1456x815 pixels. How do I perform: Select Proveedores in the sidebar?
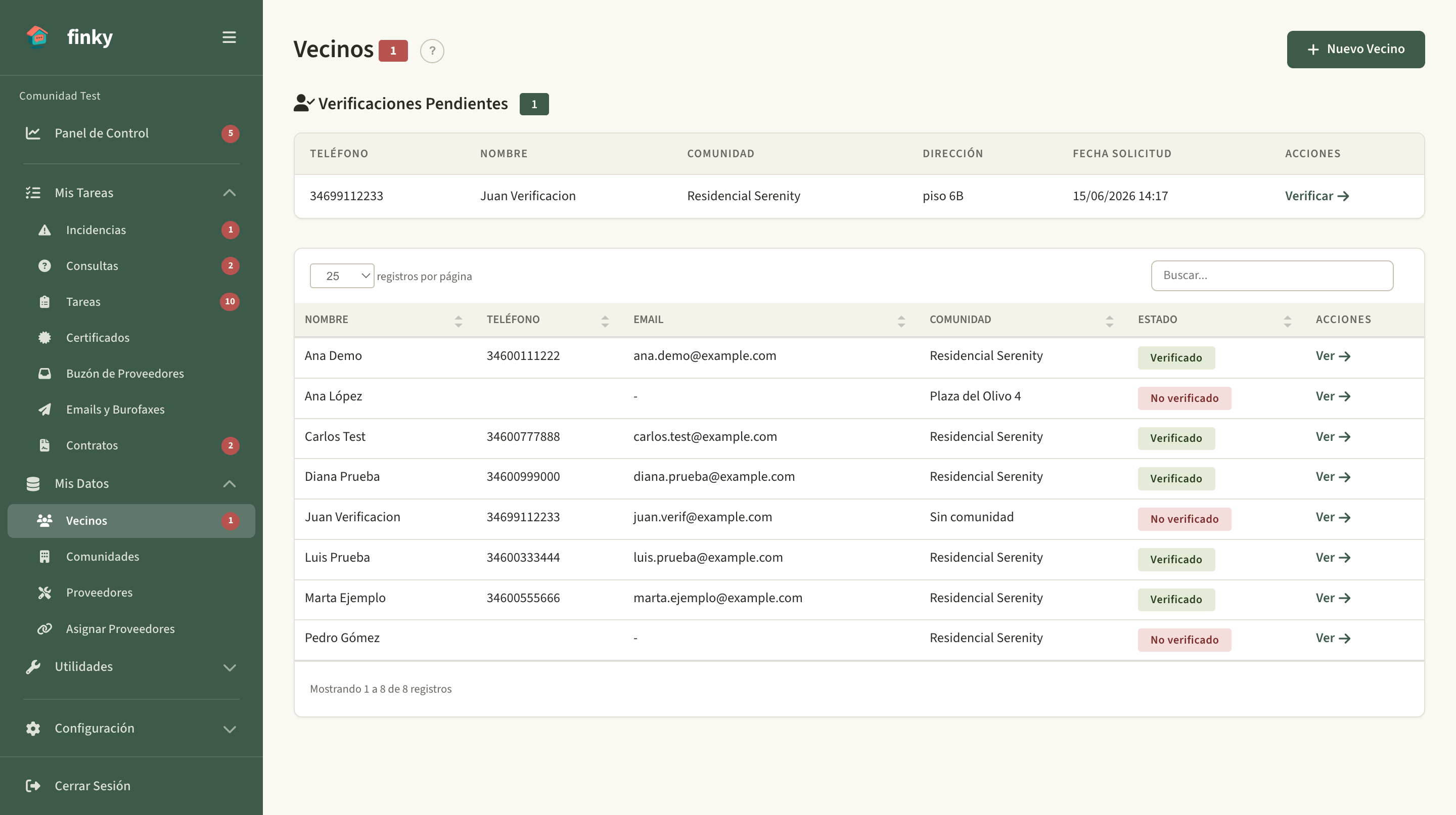click(x=131, y=593)
